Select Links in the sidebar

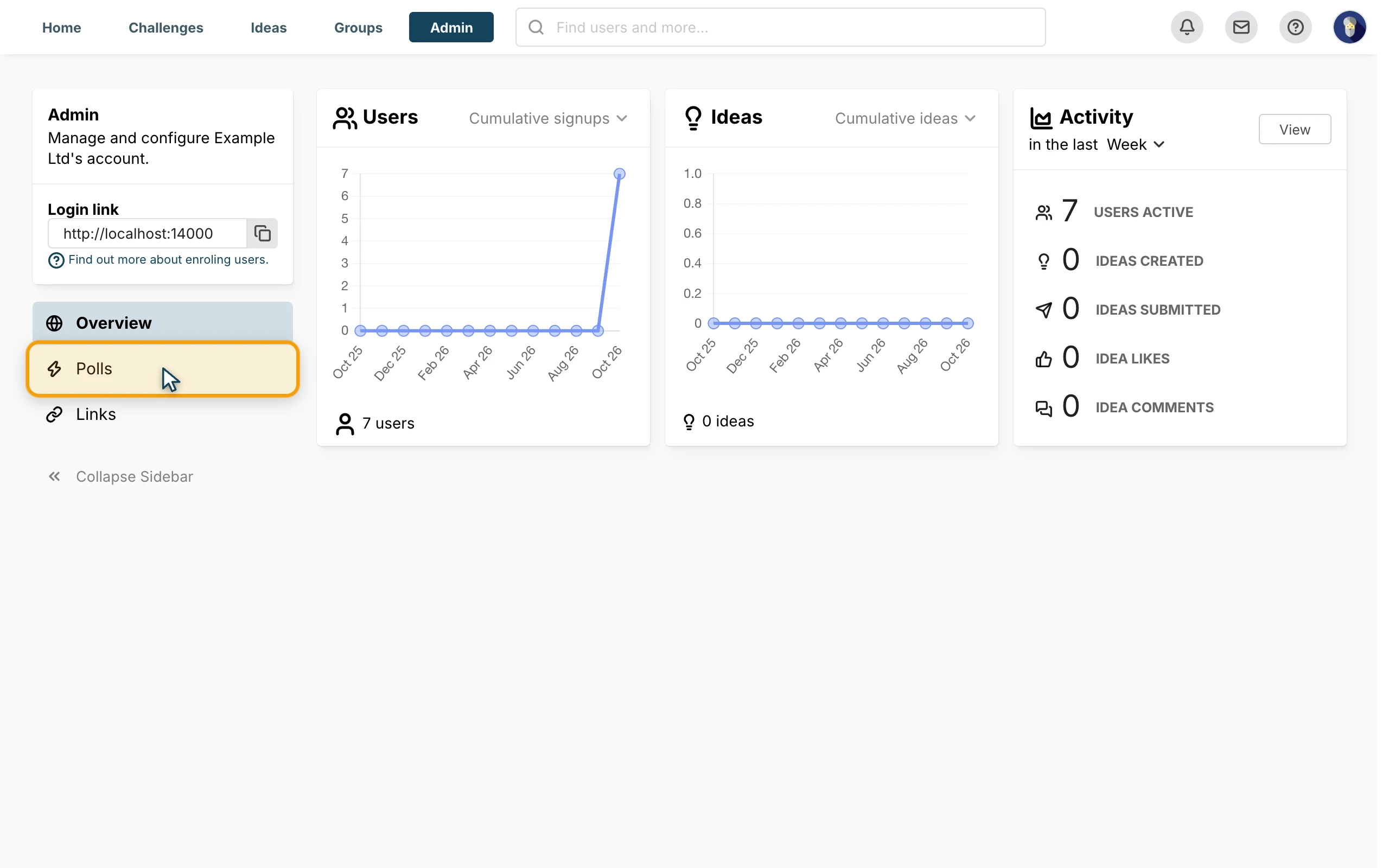(162, 414)
